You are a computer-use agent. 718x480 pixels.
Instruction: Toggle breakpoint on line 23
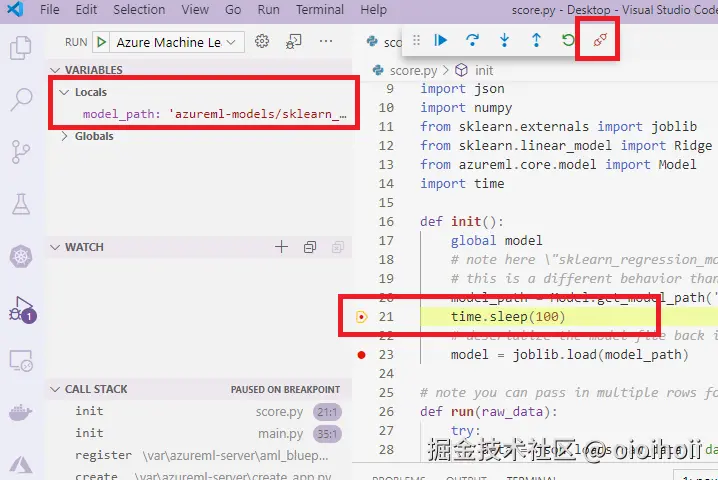click(x=361, y=355)
